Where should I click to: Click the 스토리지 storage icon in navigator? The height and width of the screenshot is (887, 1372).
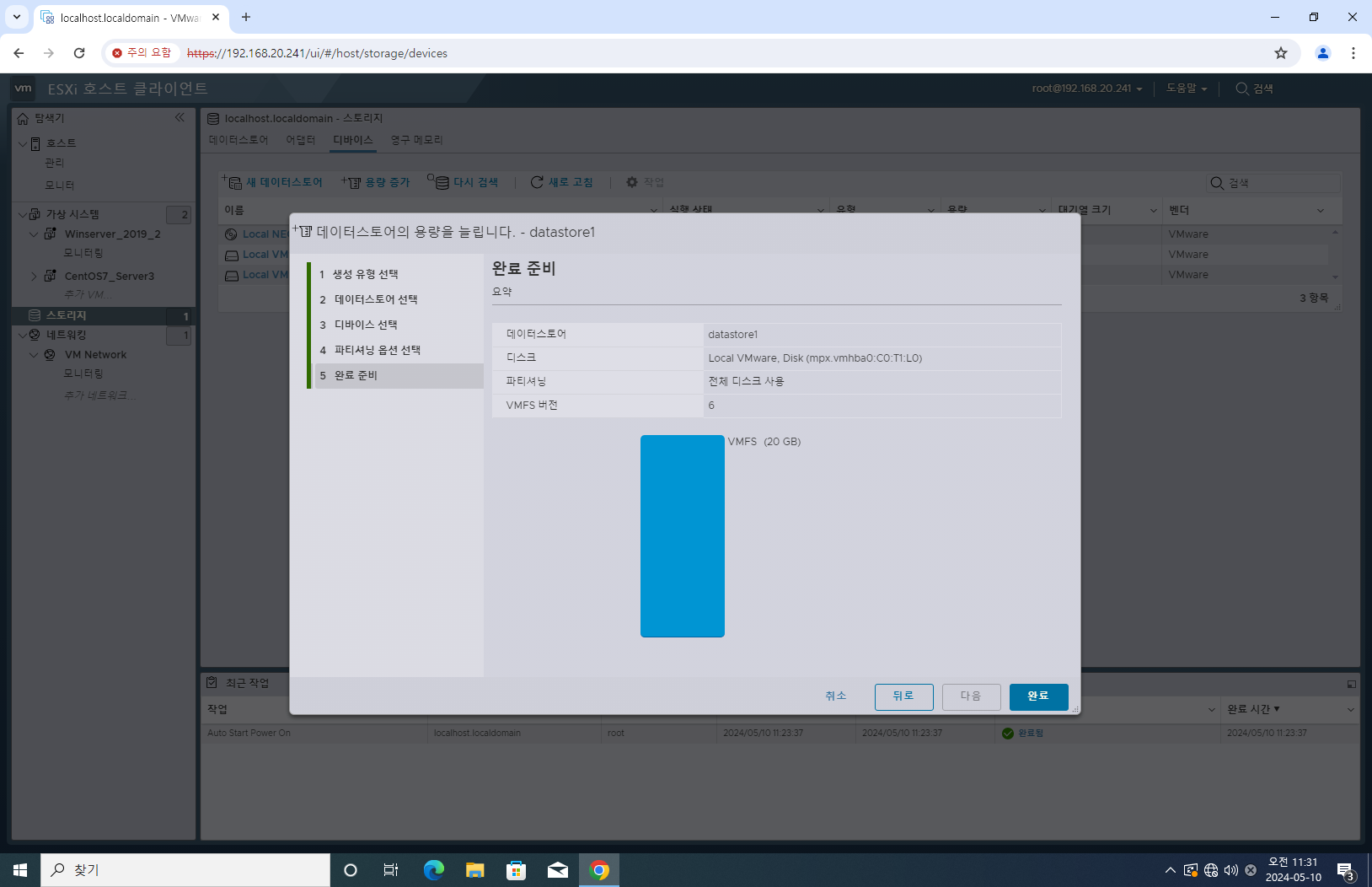click(35, 315)
